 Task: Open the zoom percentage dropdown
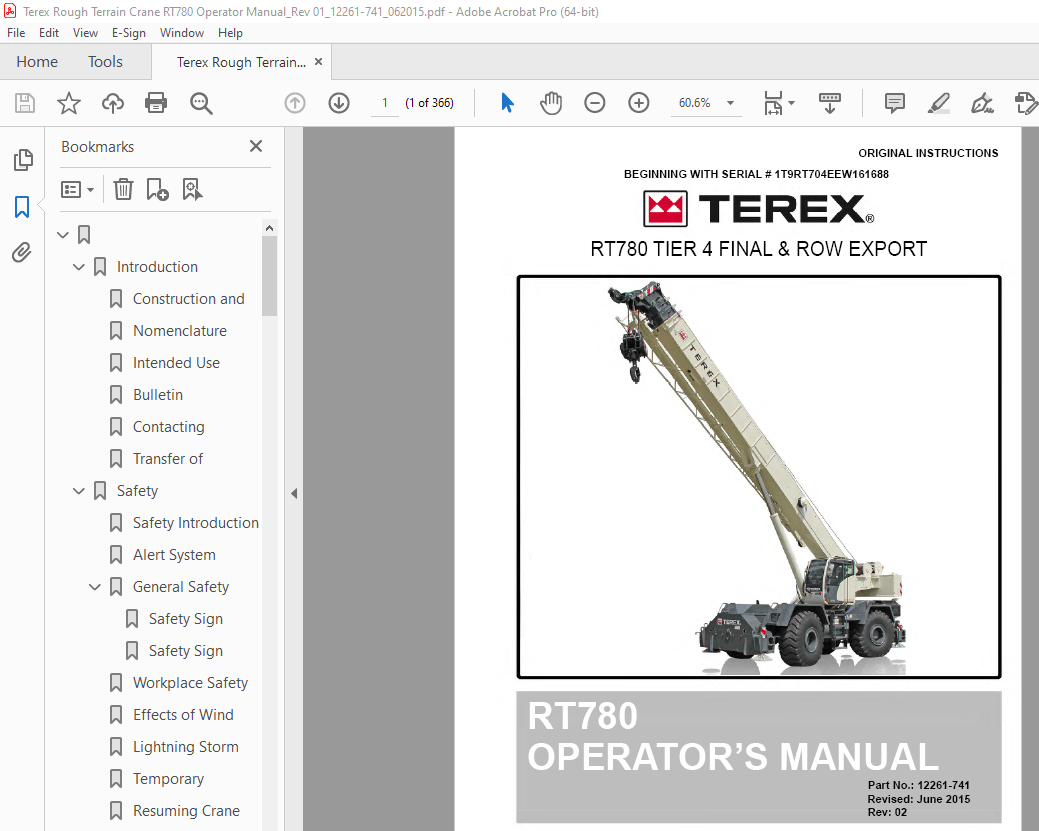(730, 103)
